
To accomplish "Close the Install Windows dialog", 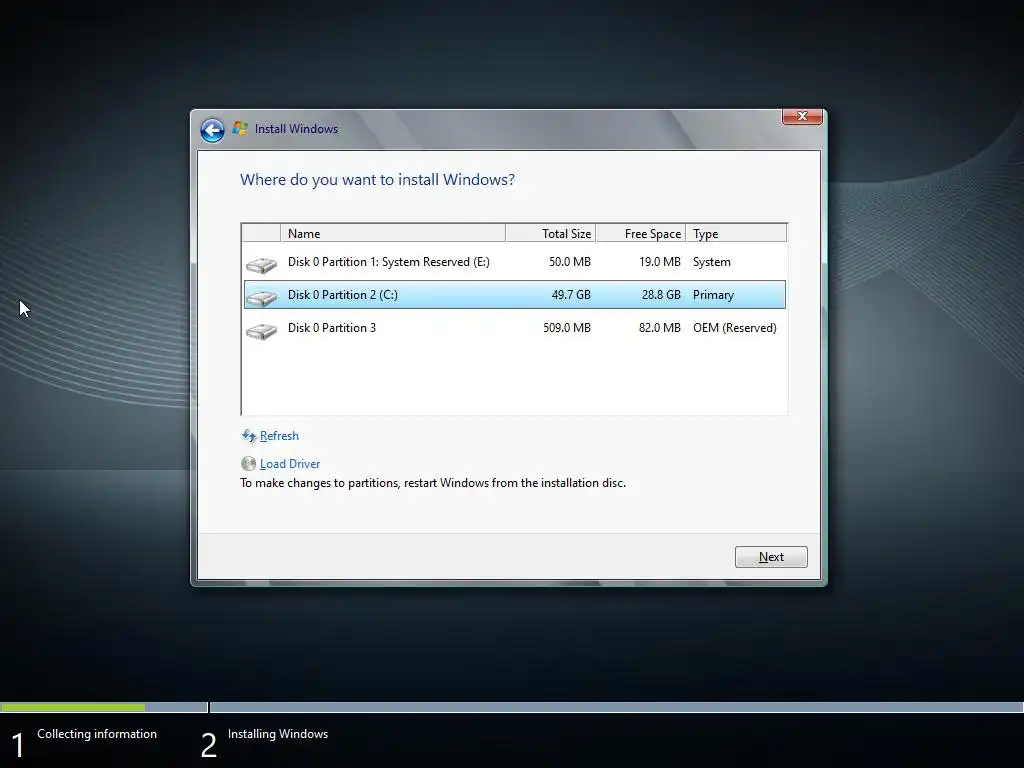I will 802,116.
